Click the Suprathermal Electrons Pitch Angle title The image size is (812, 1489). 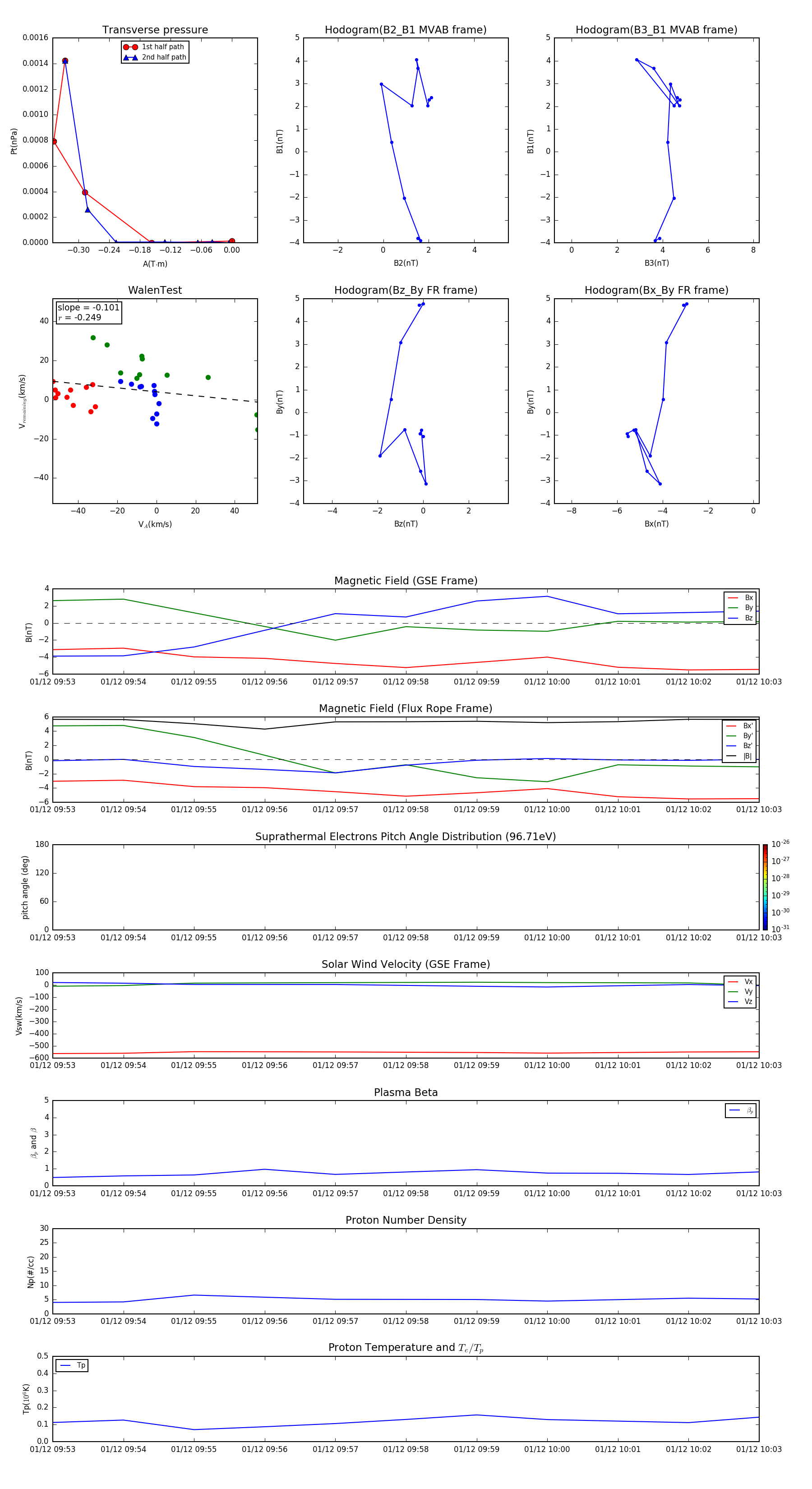point(406,837)
